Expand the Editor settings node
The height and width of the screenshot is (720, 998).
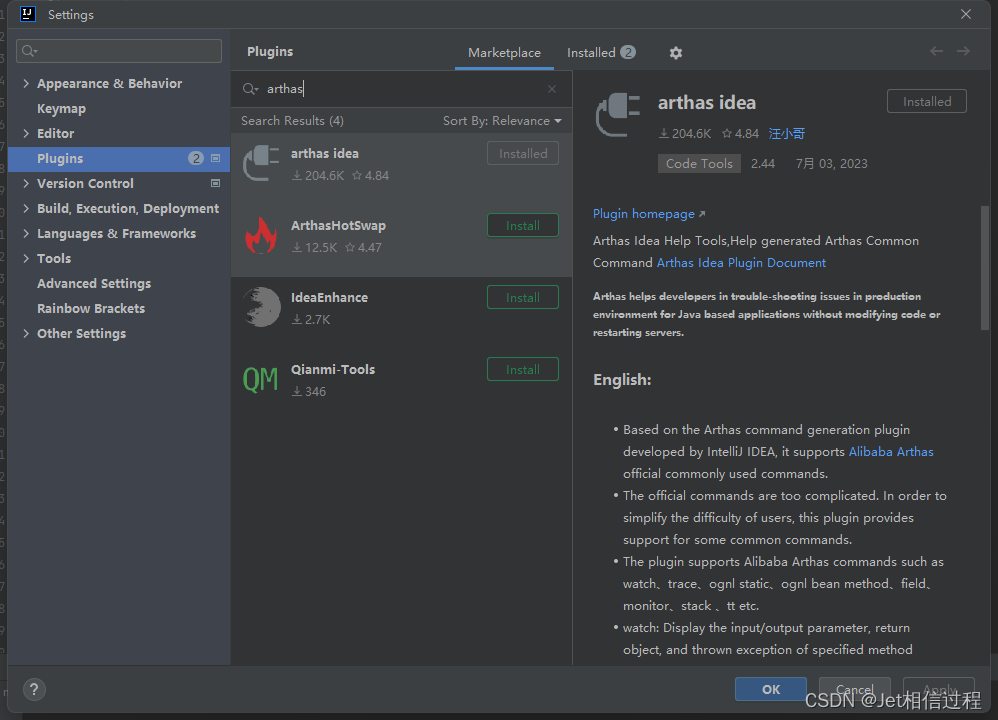coord(25,134)
